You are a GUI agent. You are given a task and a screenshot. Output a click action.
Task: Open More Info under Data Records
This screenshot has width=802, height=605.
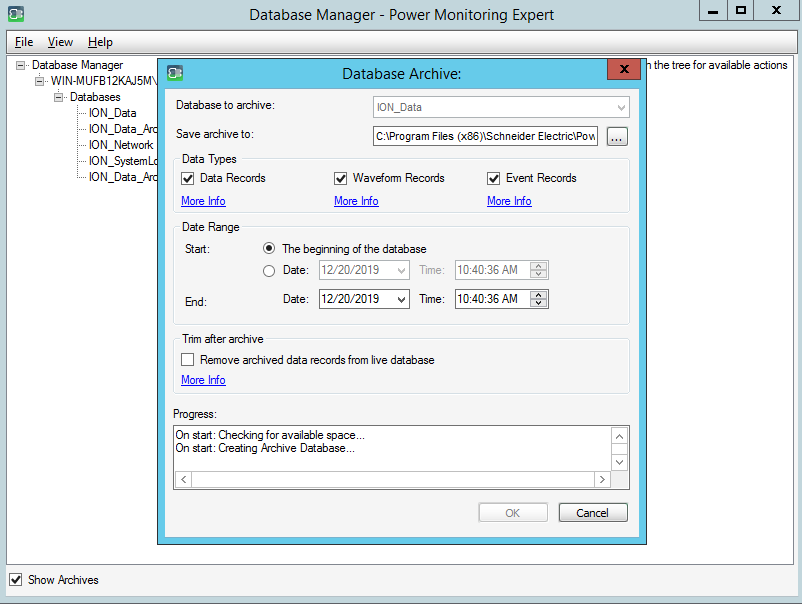(x=203, y=201)
